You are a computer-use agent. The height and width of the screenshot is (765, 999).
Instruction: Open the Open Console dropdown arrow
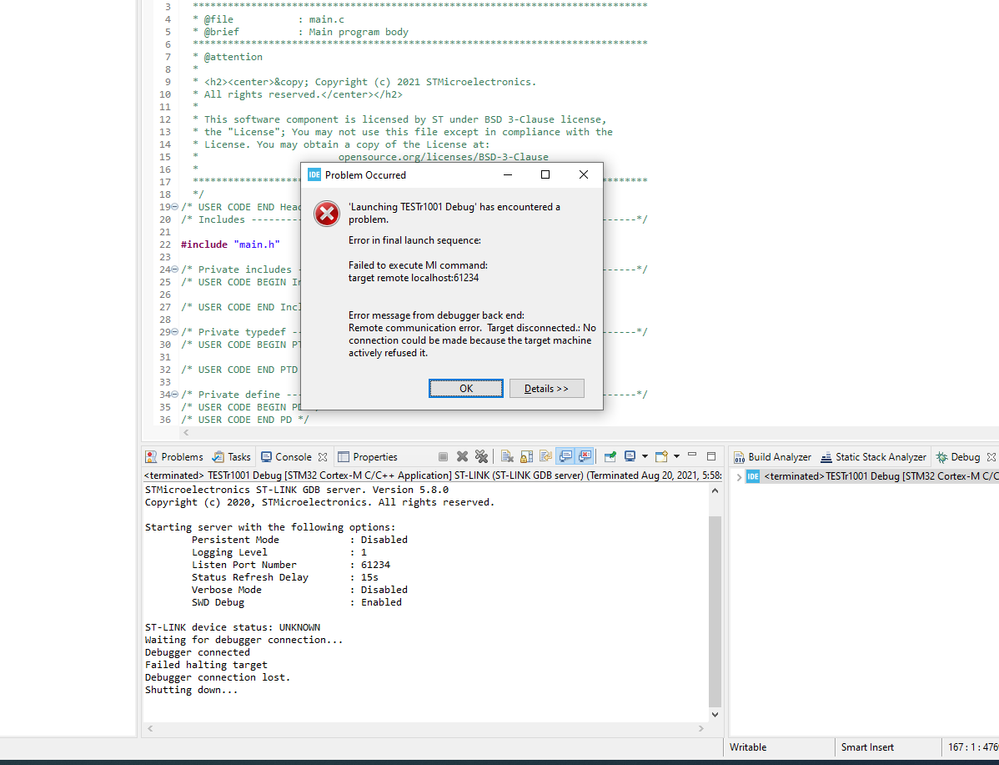click(x=677, y=457)
